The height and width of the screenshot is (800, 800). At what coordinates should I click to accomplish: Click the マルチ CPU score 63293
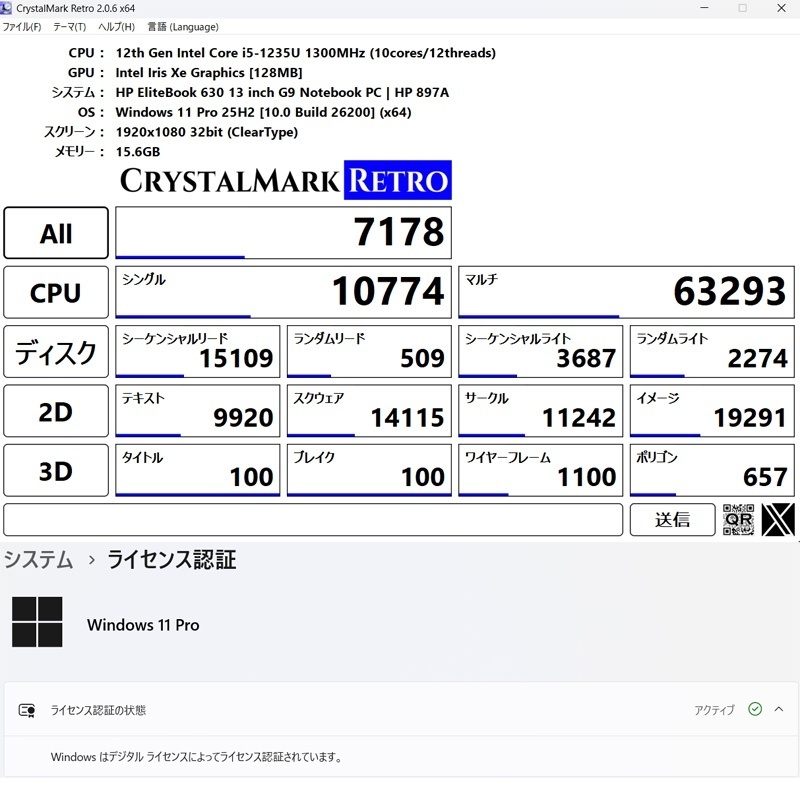(x=627, y=292)
